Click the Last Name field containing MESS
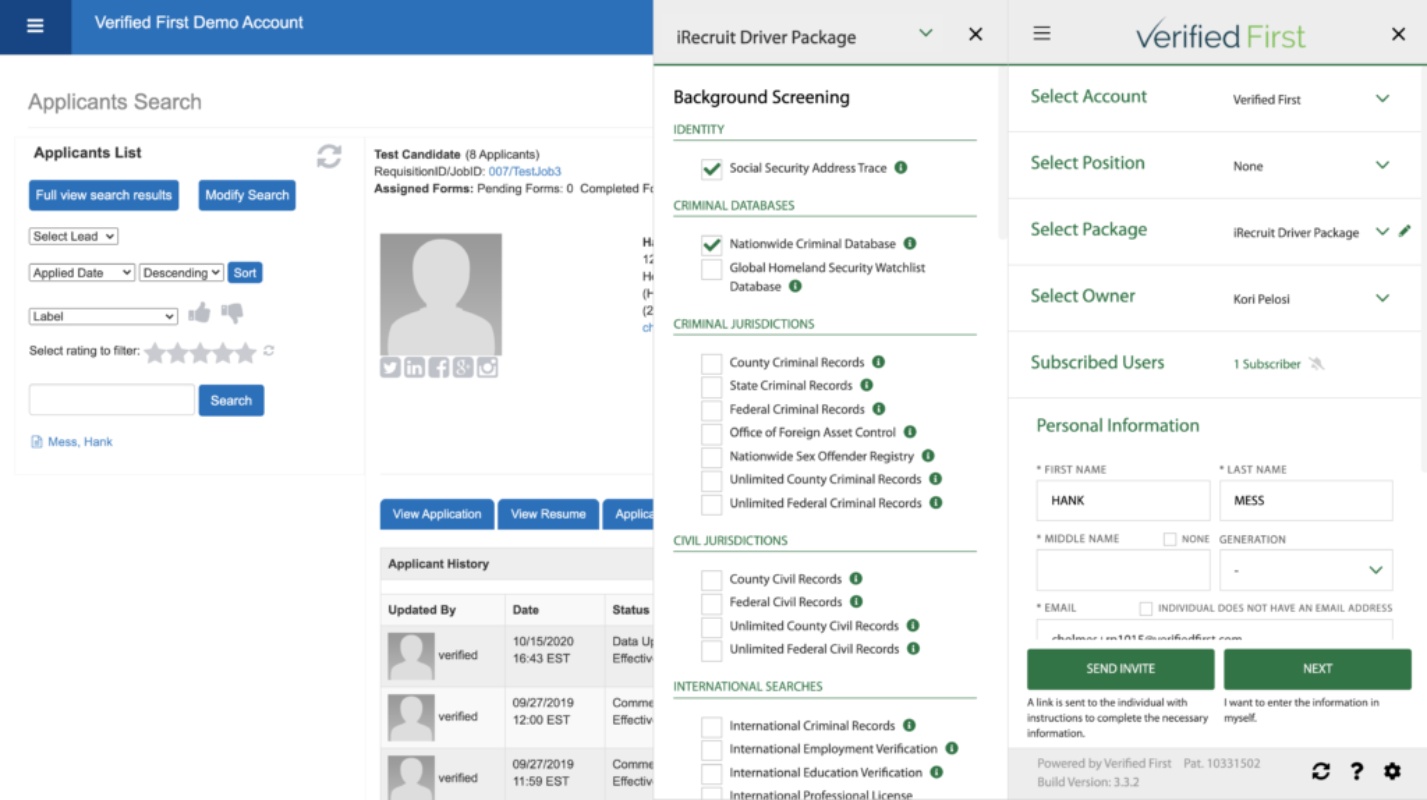The image size is (1427, 800). pos(1306,500)
